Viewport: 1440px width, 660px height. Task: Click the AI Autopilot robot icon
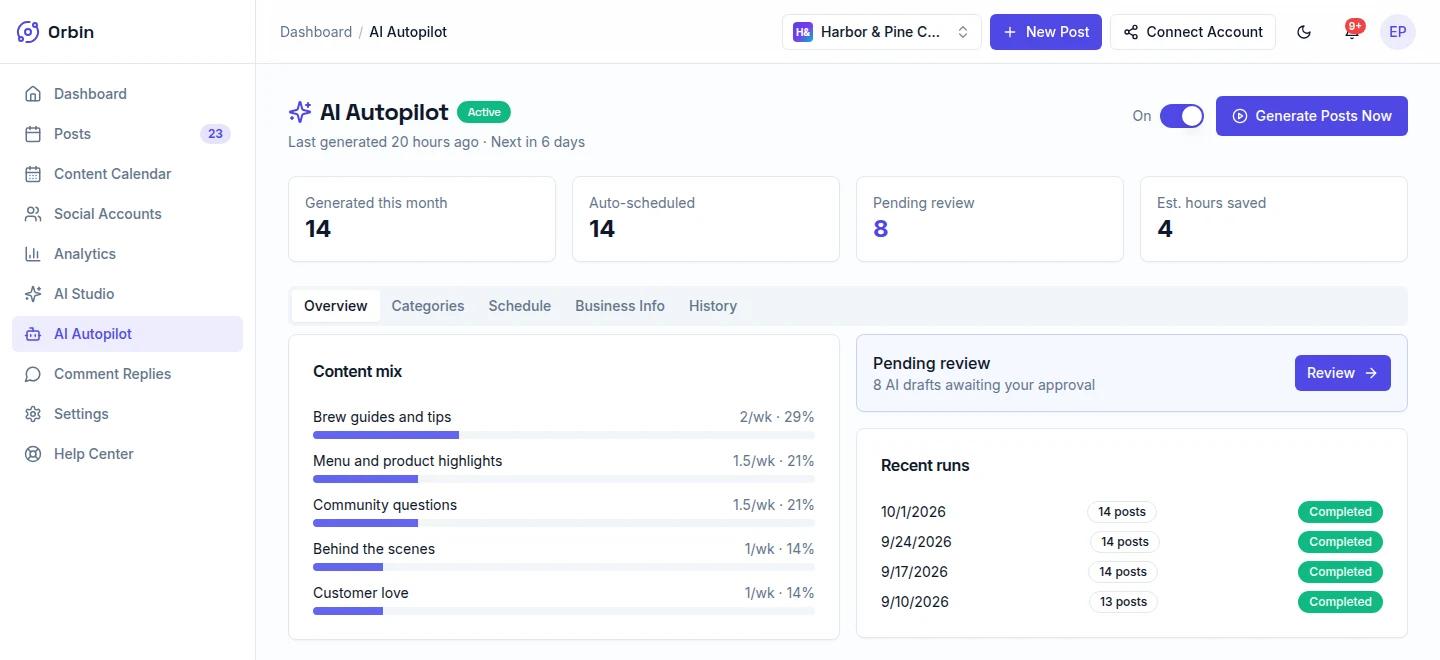(33, 334)
